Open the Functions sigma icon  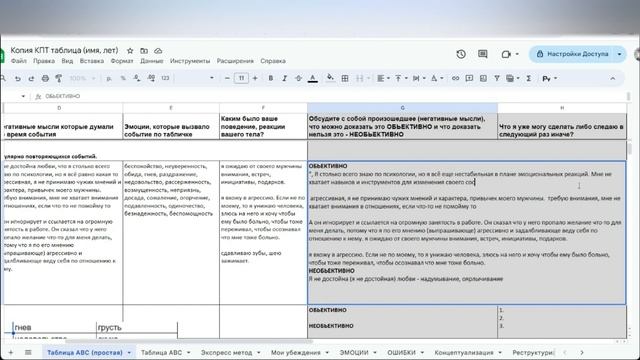(x=529, y=78)
